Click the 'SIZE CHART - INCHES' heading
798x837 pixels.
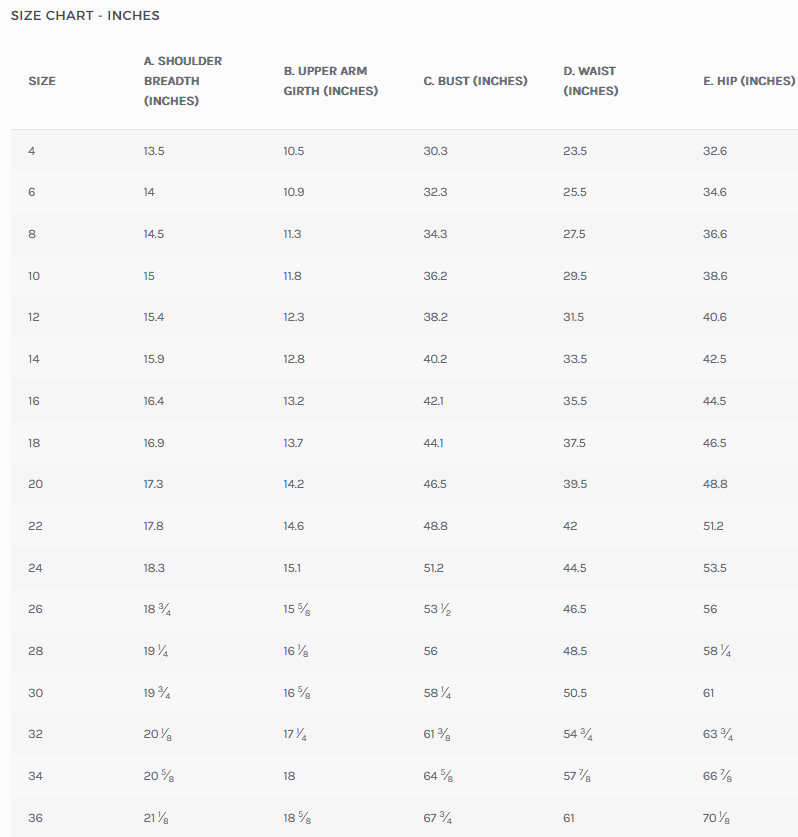click(85, 16)
